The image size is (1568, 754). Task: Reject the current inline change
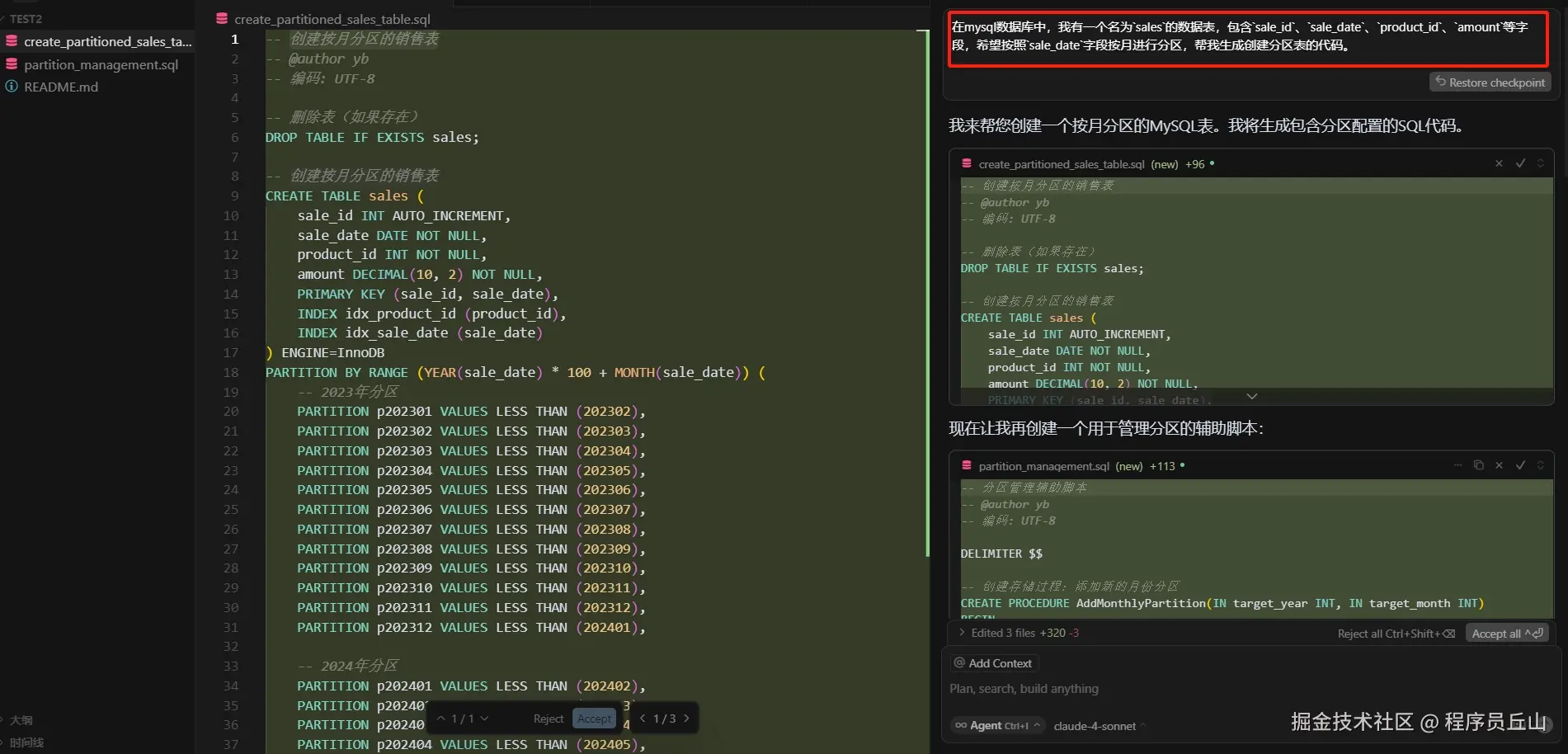point(548,719)
